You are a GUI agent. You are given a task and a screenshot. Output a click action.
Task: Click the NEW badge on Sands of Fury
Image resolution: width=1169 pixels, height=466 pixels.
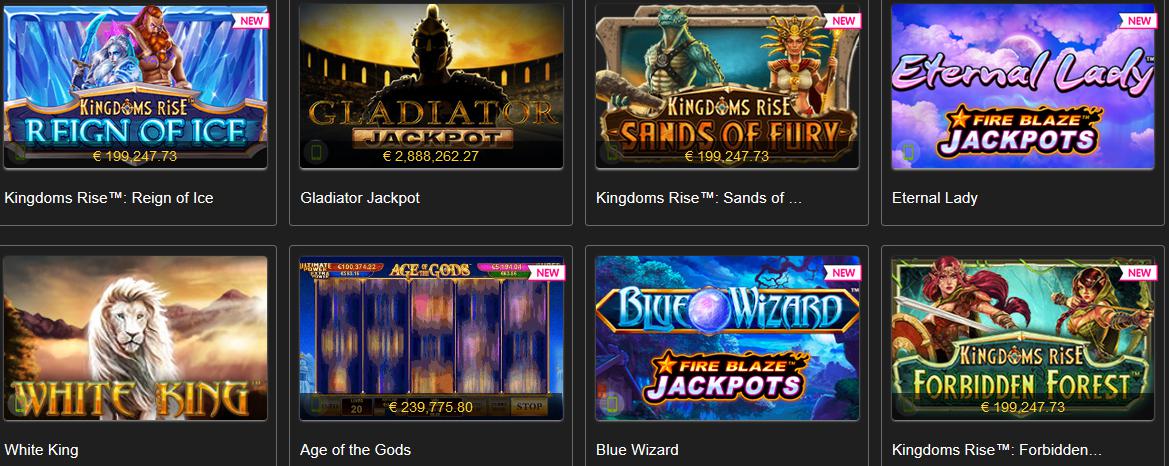(843, 20)
